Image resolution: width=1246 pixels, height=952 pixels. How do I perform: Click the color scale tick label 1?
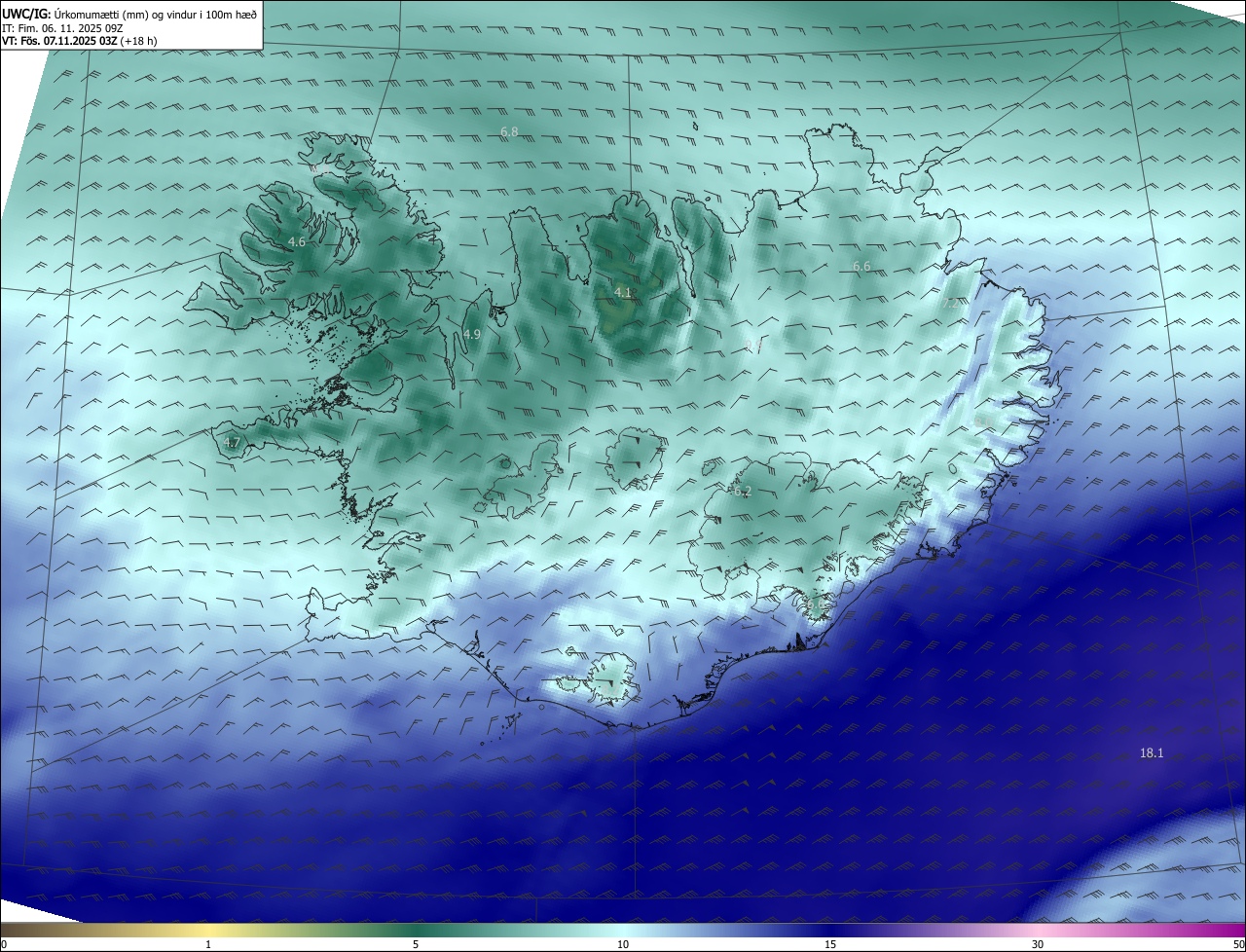(x=208, y=944)
